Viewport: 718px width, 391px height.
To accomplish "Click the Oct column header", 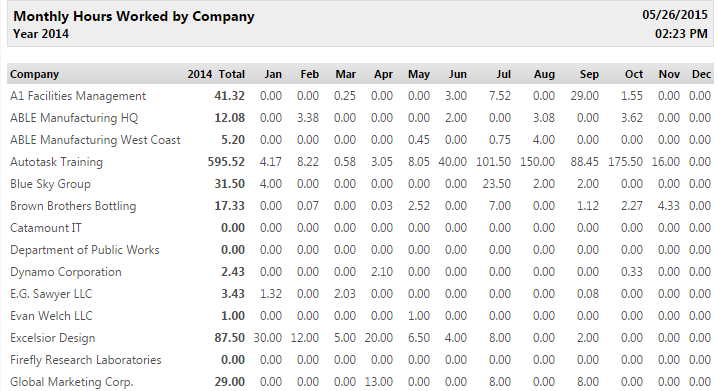I will tap(634, 74).
